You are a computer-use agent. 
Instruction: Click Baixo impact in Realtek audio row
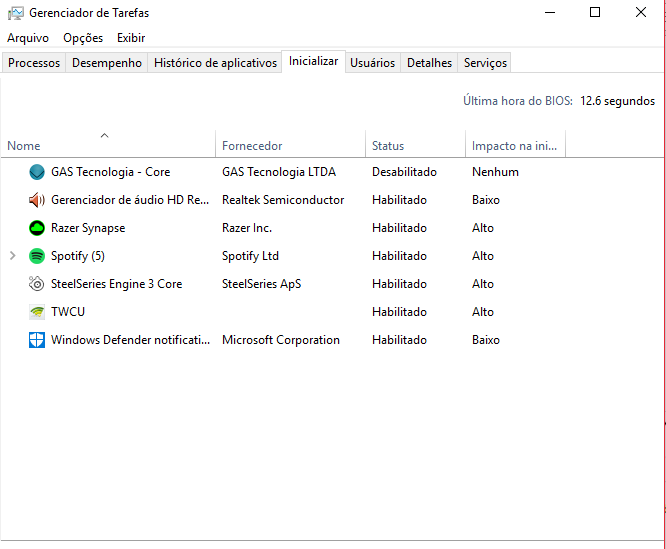[x=486, y=200]
